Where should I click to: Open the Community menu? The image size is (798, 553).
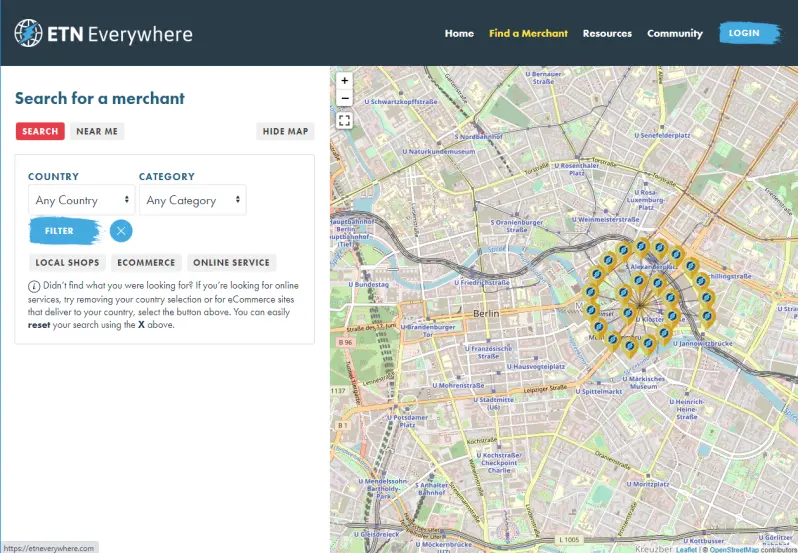point(675,33)
